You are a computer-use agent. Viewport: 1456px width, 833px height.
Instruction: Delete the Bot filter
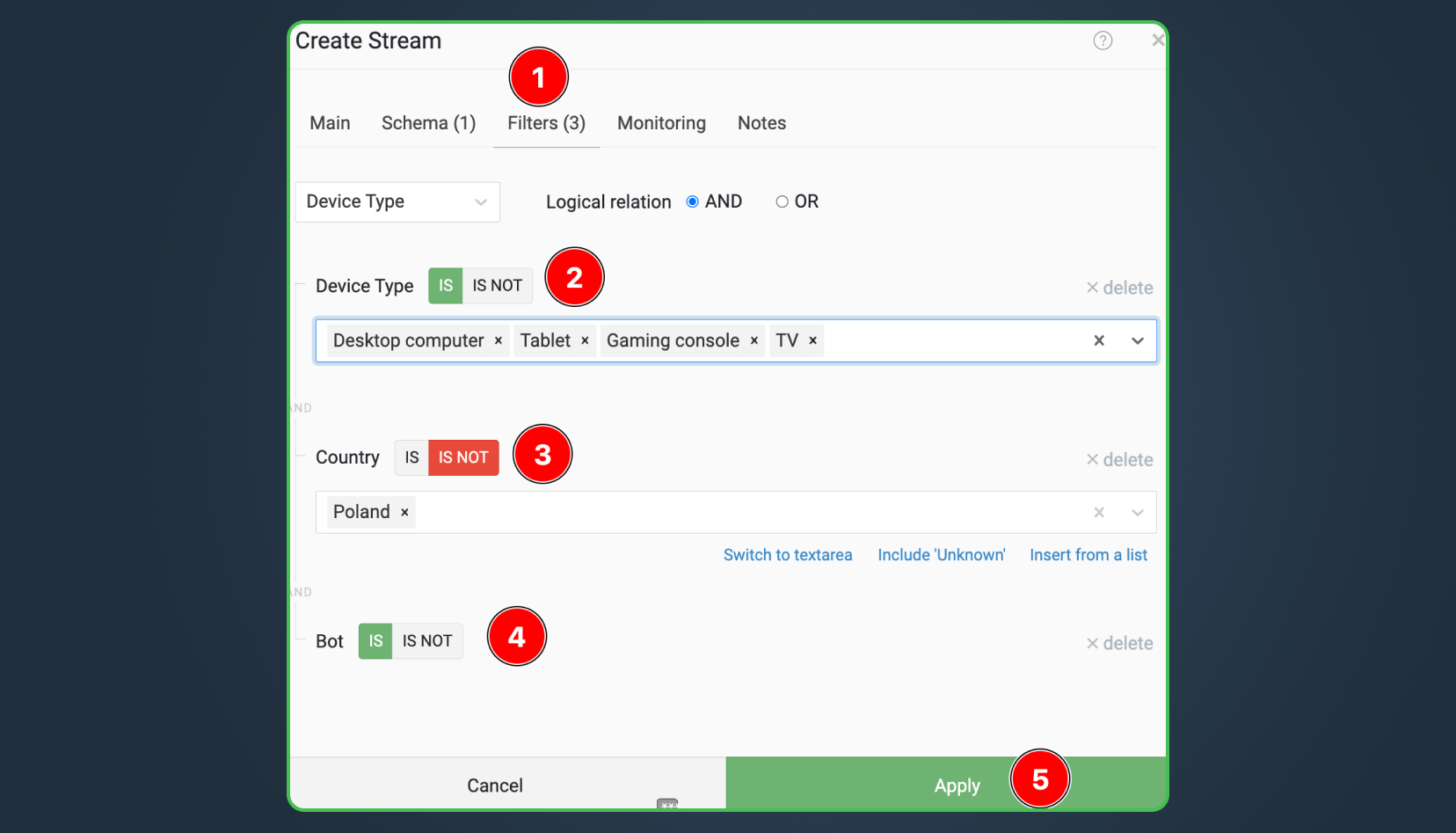[1119, 643]
